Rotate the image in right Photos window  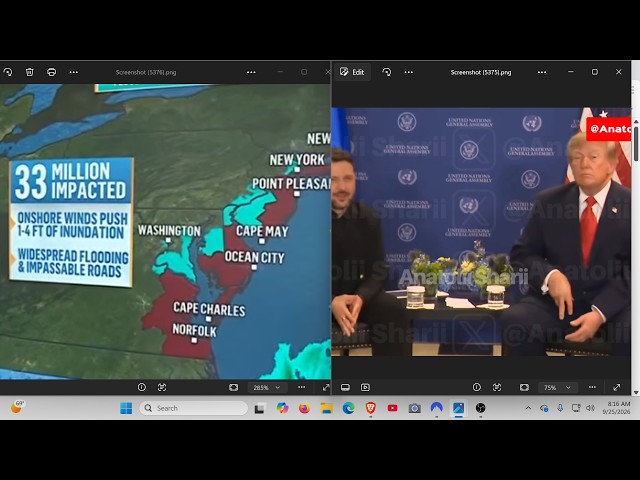coord(387,72)
